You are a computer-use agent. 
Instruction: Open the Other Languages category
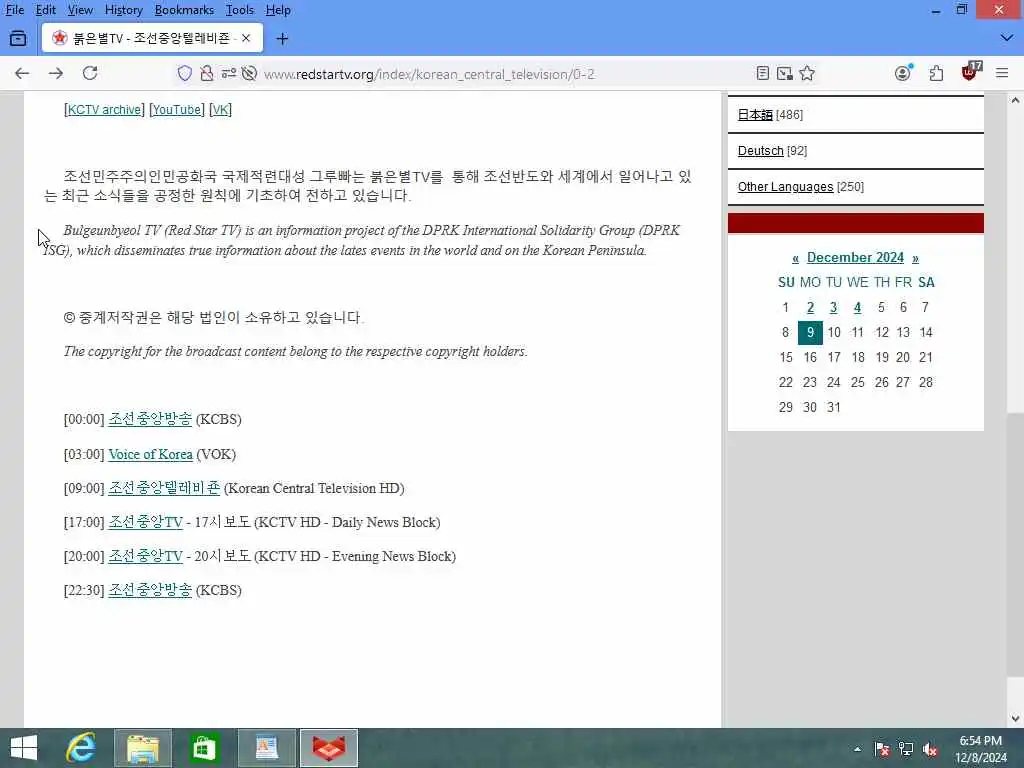(x=786, y=187)
